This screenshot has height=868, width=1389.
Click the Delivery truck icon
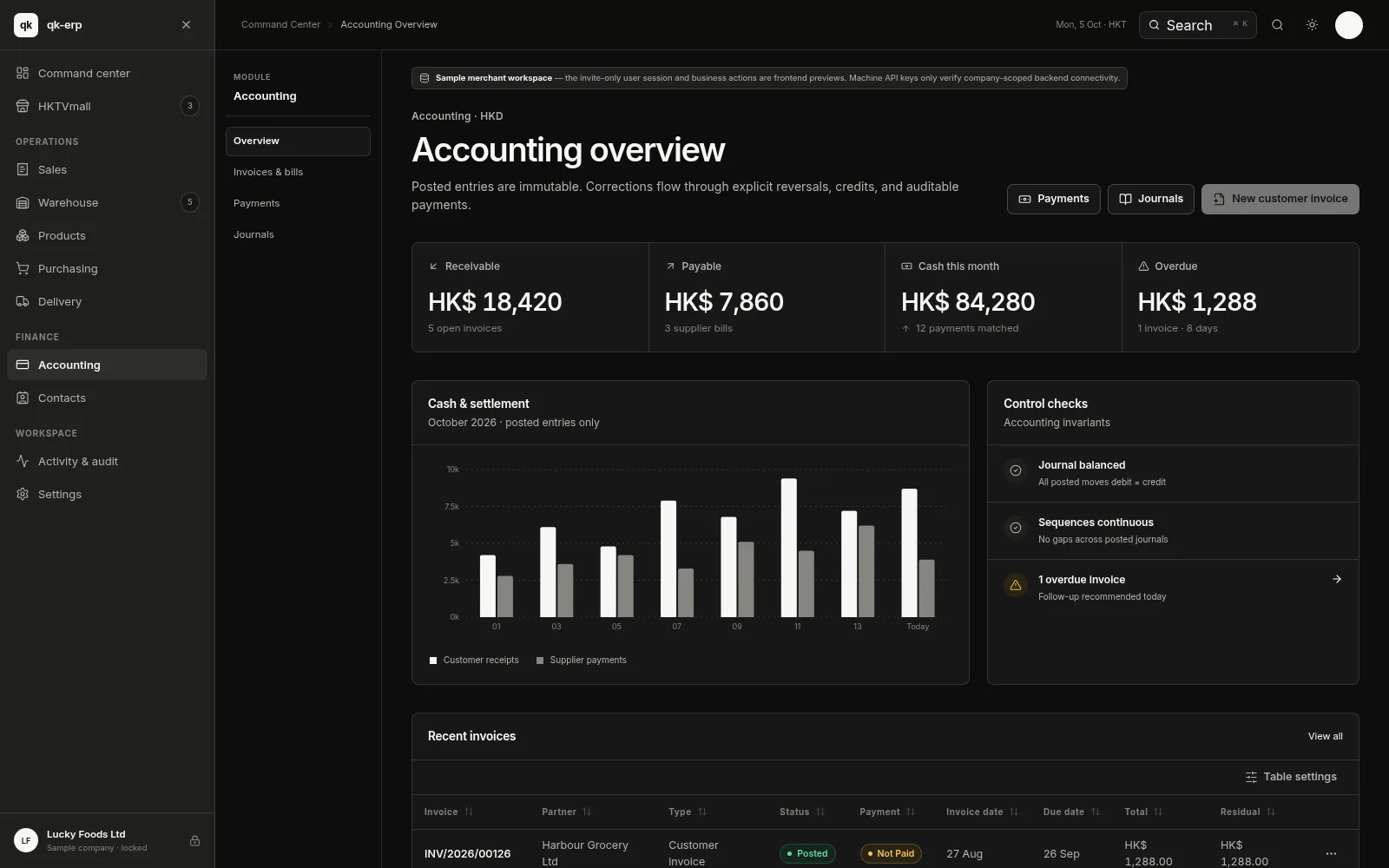tap(23, 301)
